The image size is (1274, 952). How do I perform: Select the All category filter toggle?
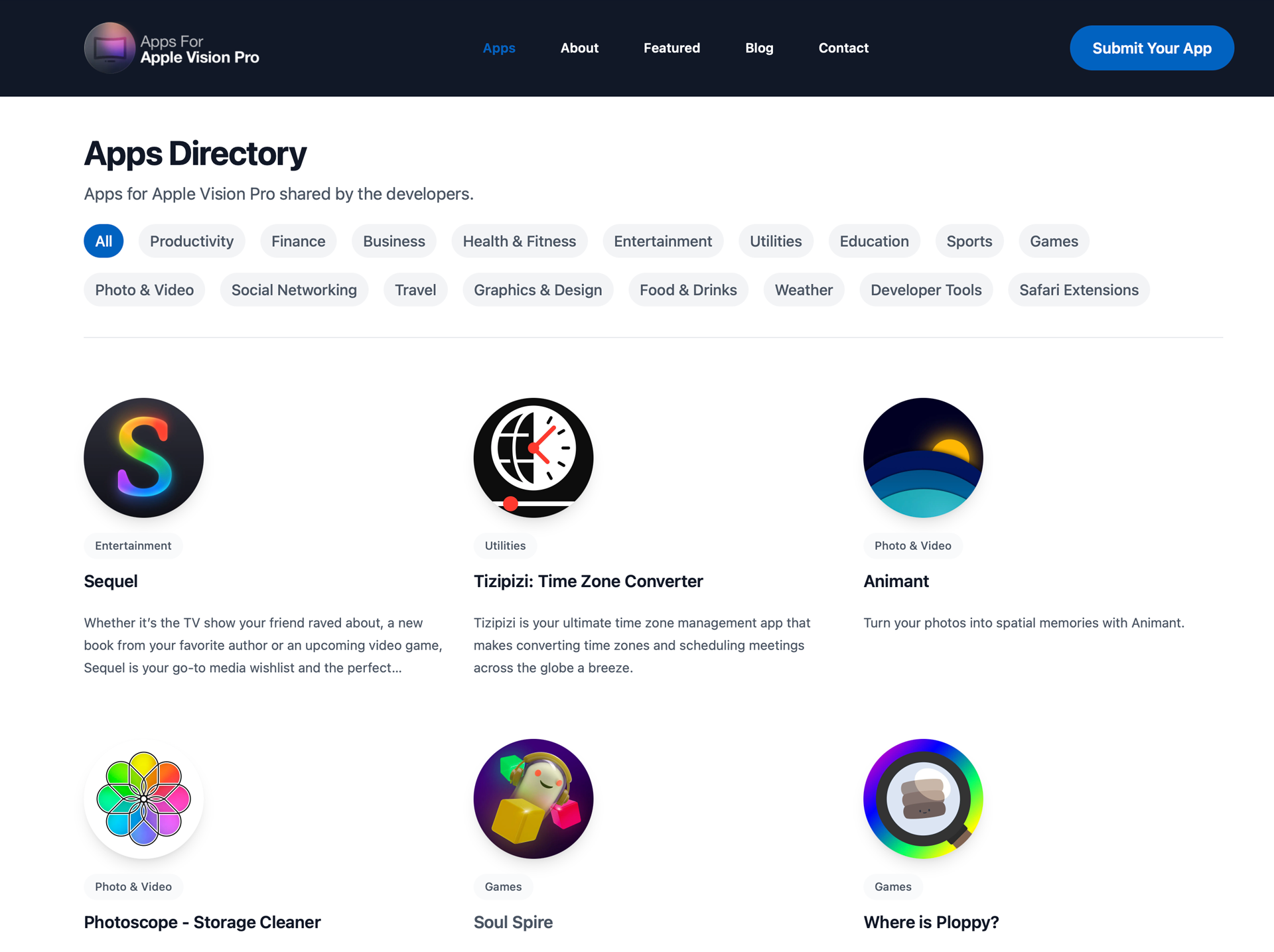click(x=103, y=240)
